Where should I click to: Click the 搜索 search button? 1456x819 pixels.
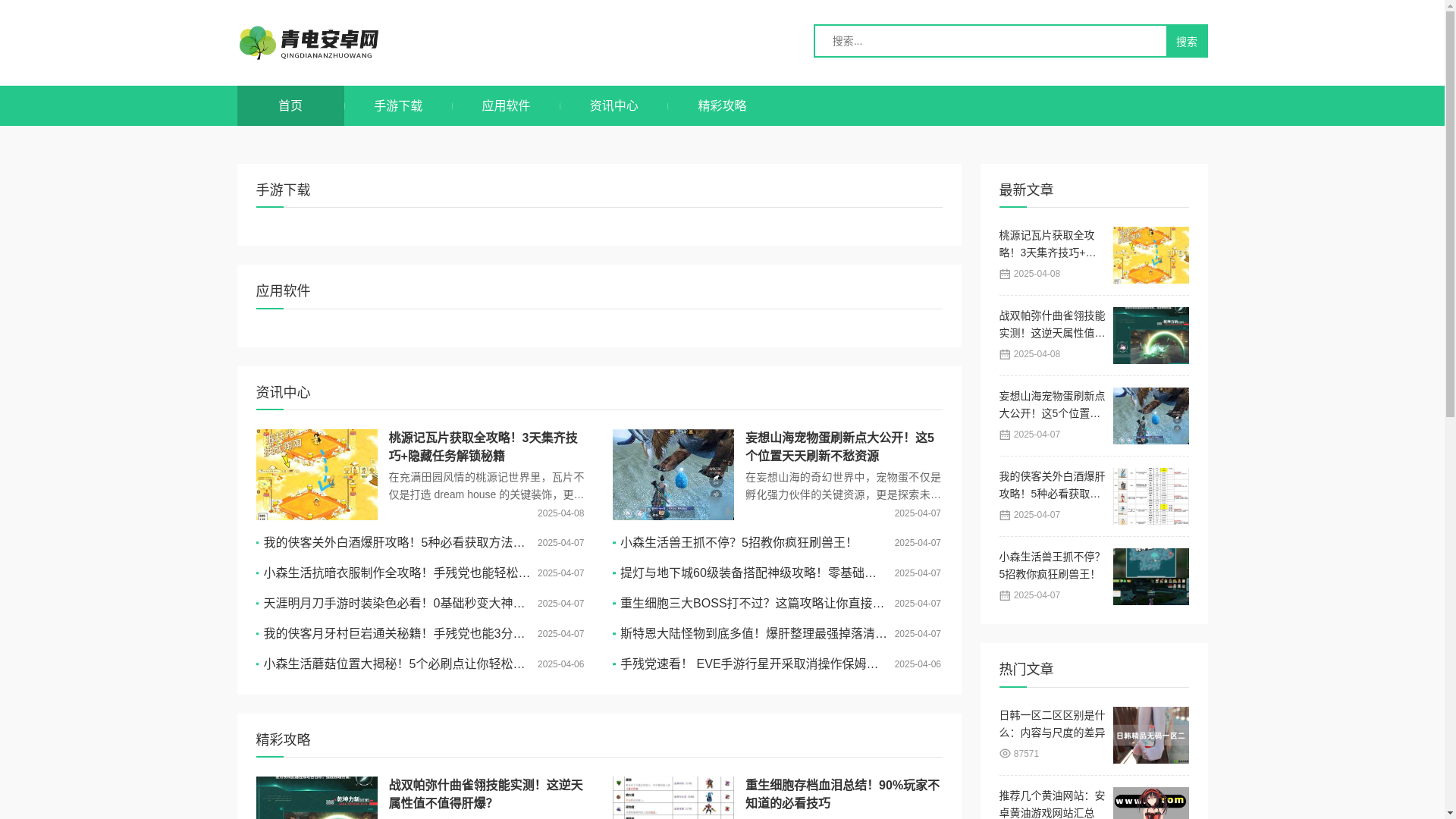[x=1187, y=42]
